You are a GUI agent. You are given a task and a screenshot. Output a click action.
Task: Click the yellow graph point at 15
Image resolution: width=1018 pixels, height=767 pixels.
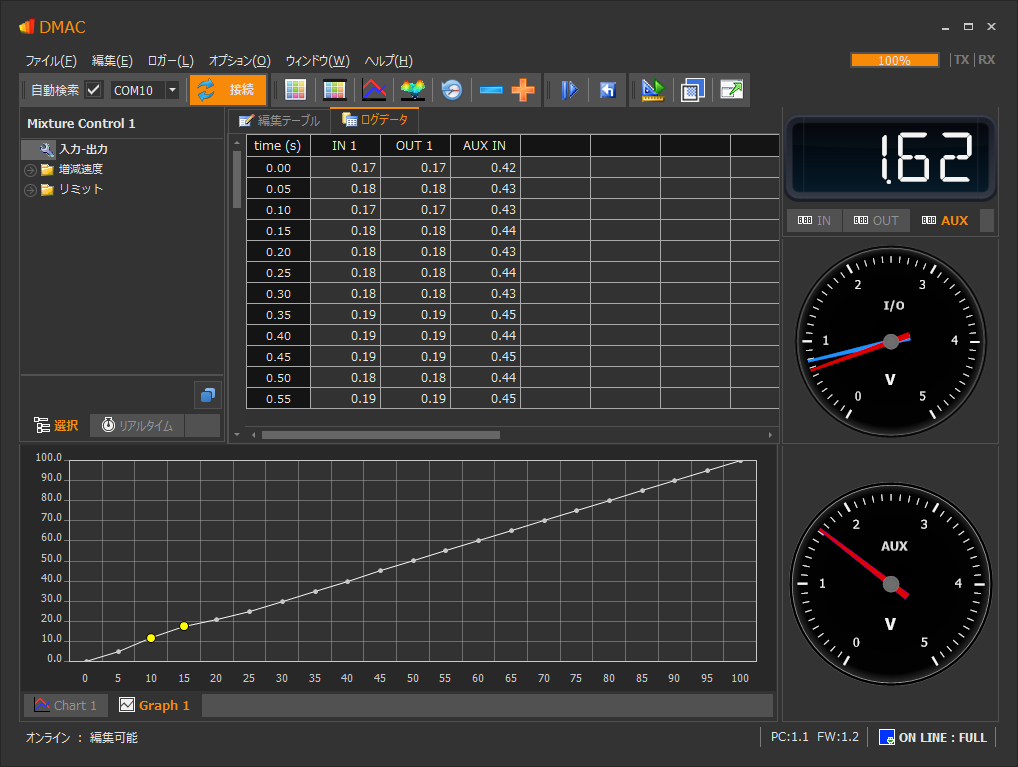(184, 626)
